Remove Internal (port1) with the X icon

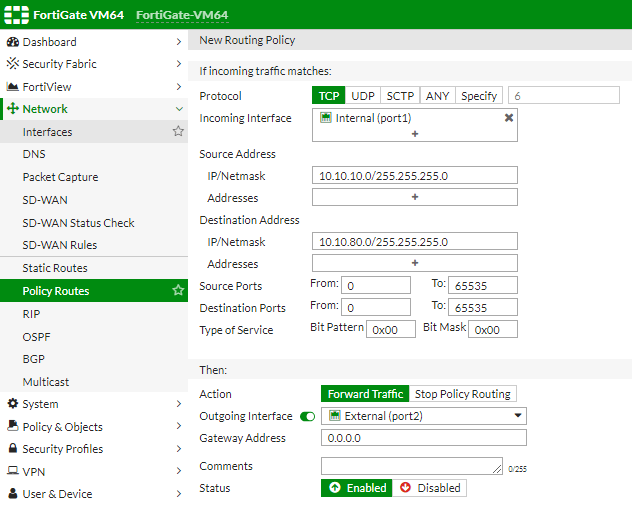point(508,118)
